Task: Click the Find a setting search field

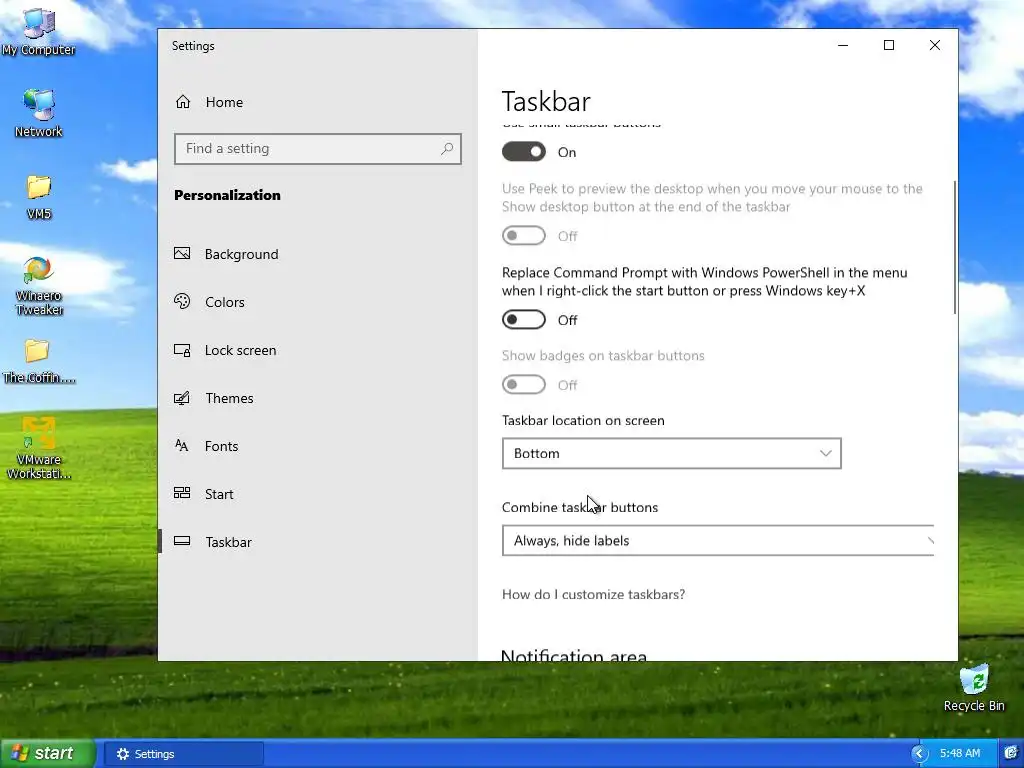Action: 317,149
